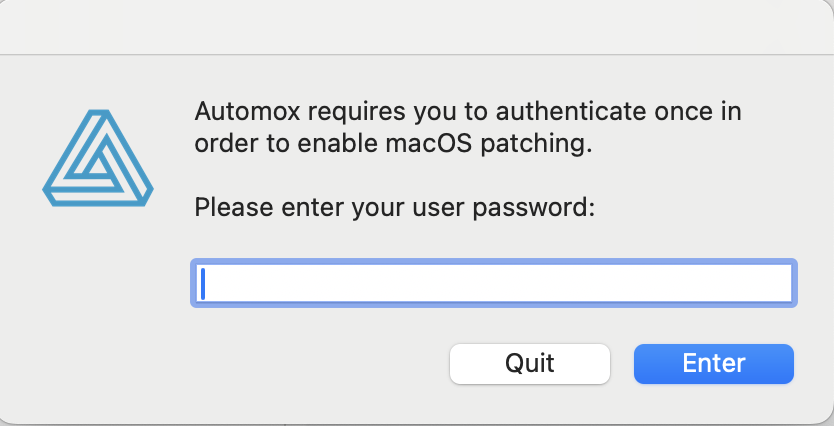The height and width of the screenshot is (426, 834).
Task: Confirm the password with the Enter button
Action: (714, 364)
